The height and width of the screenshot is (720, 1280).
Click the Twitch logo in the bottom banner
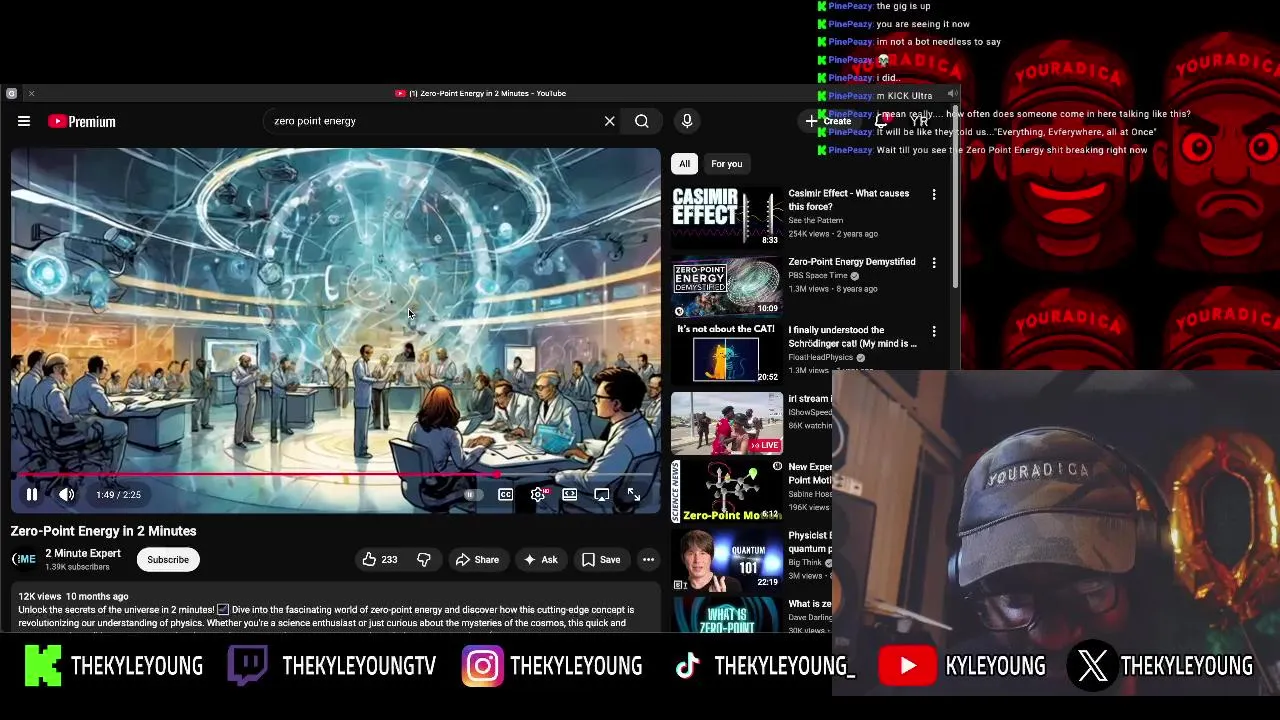(x=247, y=666)
